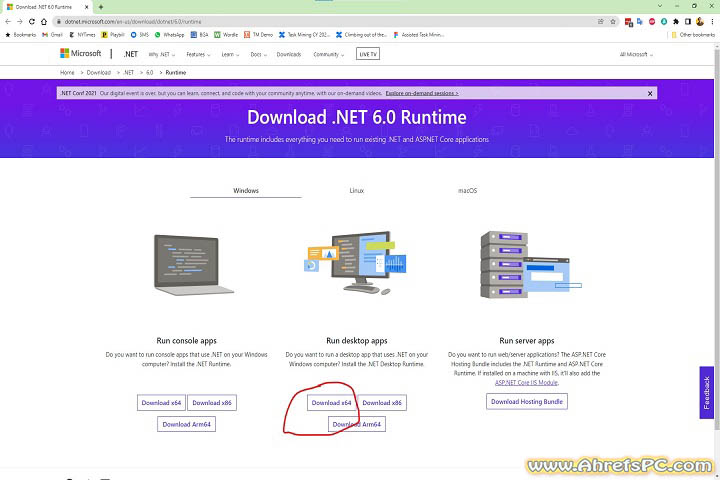
Task: Open the Climbing out of the bookmark
Action: [361, 34]
